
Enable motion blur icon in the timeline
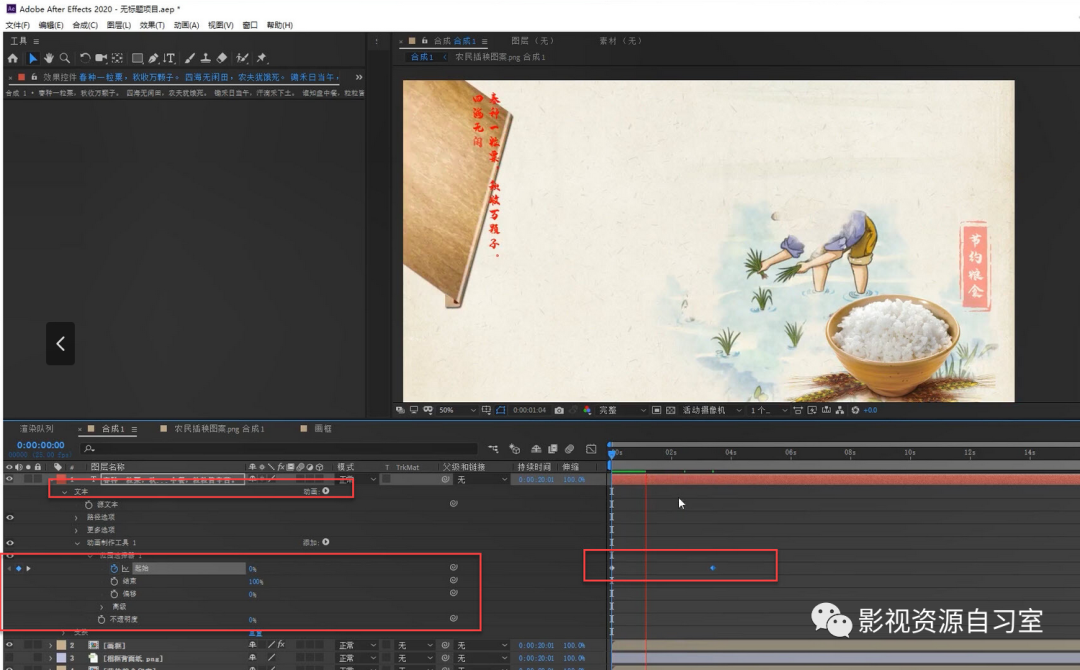coord(570,449)
